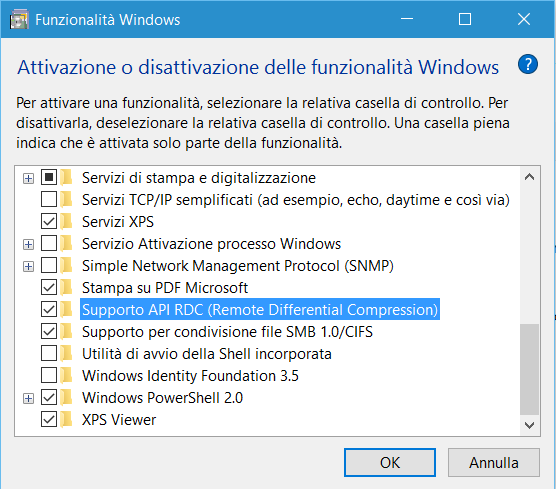
Task: Click the folder icon next to Servizi XPS
Action: [66, 221]
